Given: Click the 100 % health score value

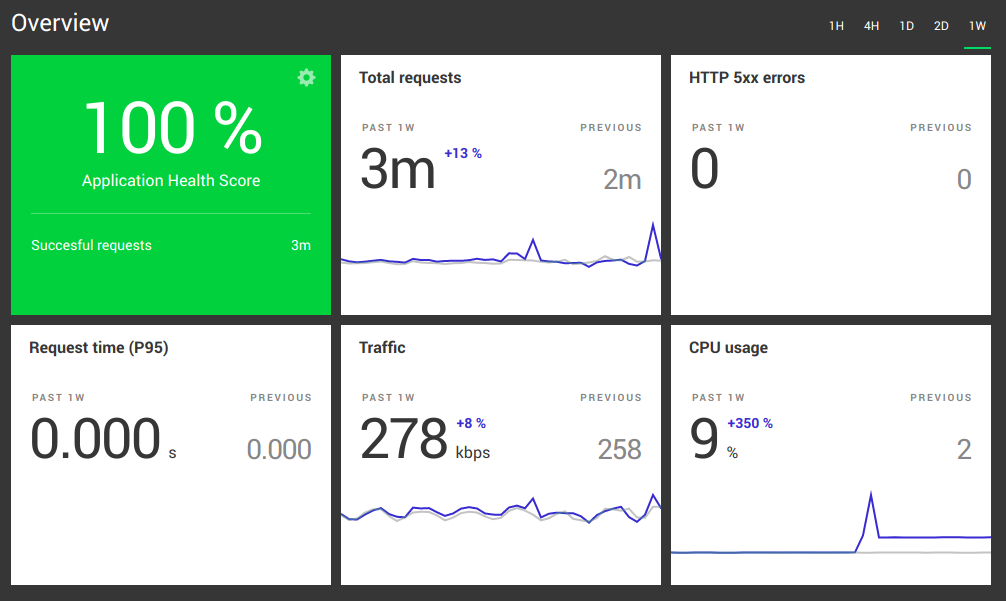Looking at the screenshot, I should (x=171, y=129).
